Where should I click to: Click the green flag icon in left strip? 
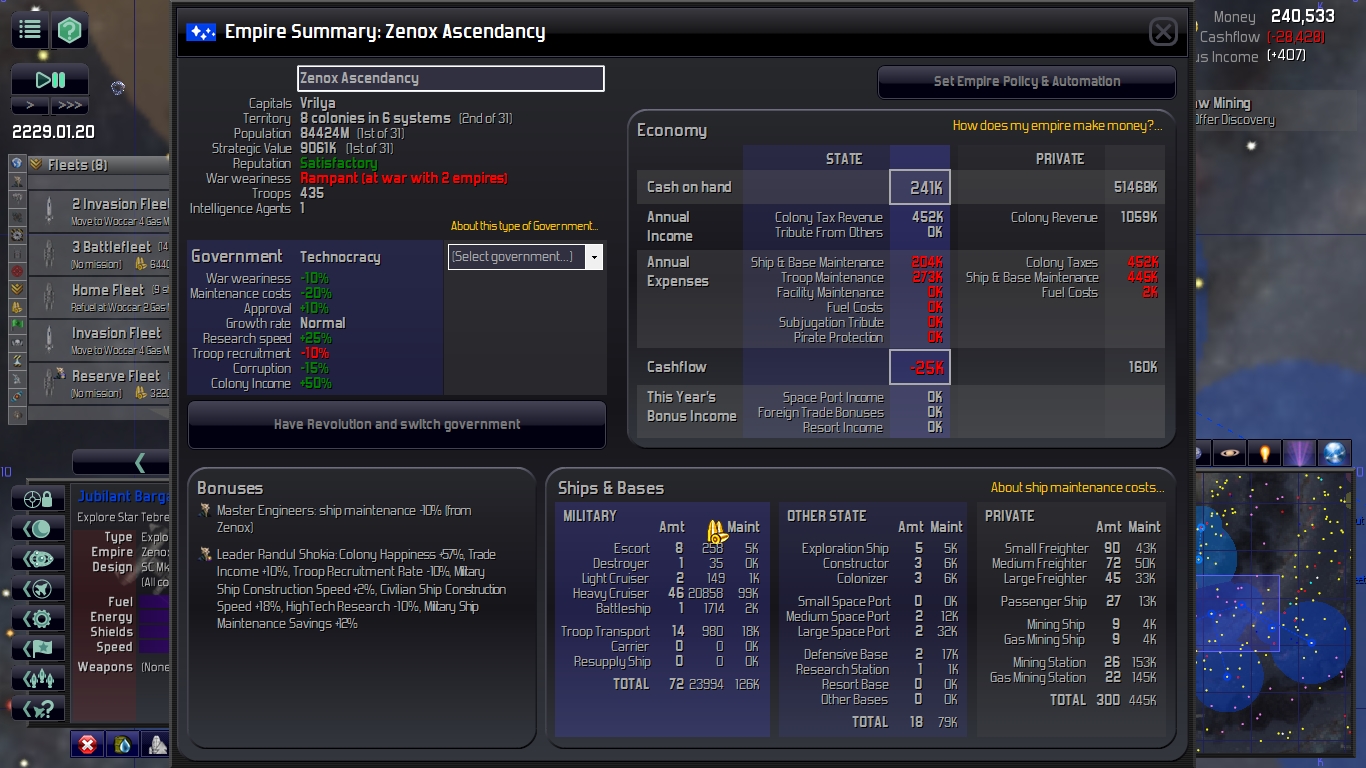pos(17,325)
